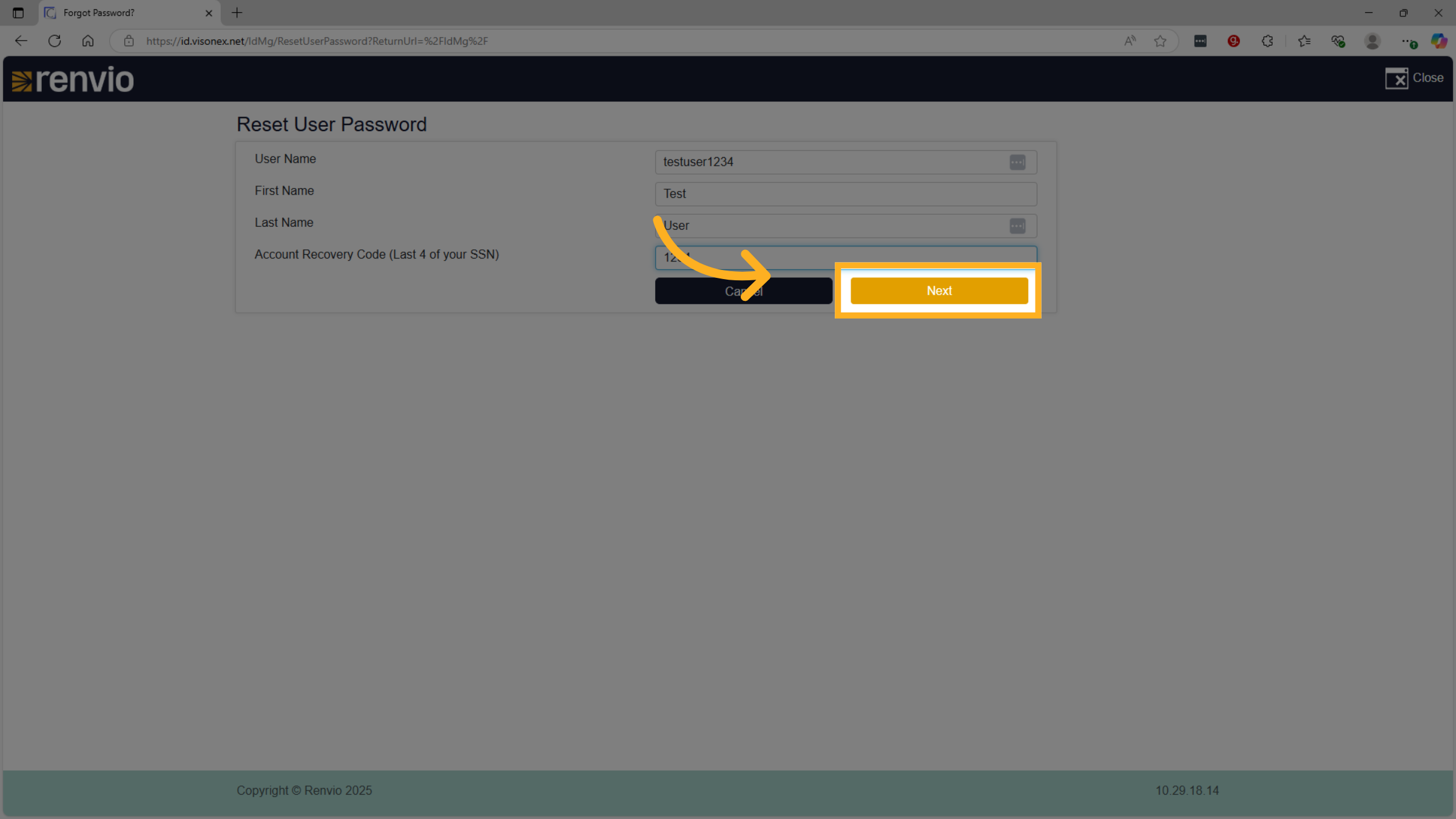The height and width of the screenshot is (819, 1456).
Task: Focus the First Name input field
Action: click(x=846, y=194)
